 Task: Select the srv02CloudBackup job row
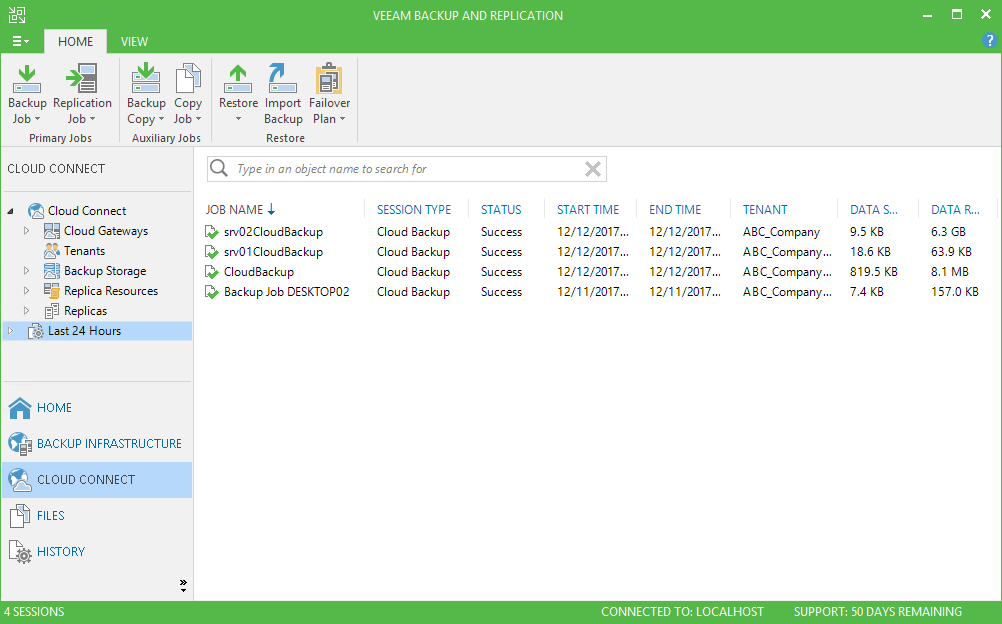(x=598, y=232)
